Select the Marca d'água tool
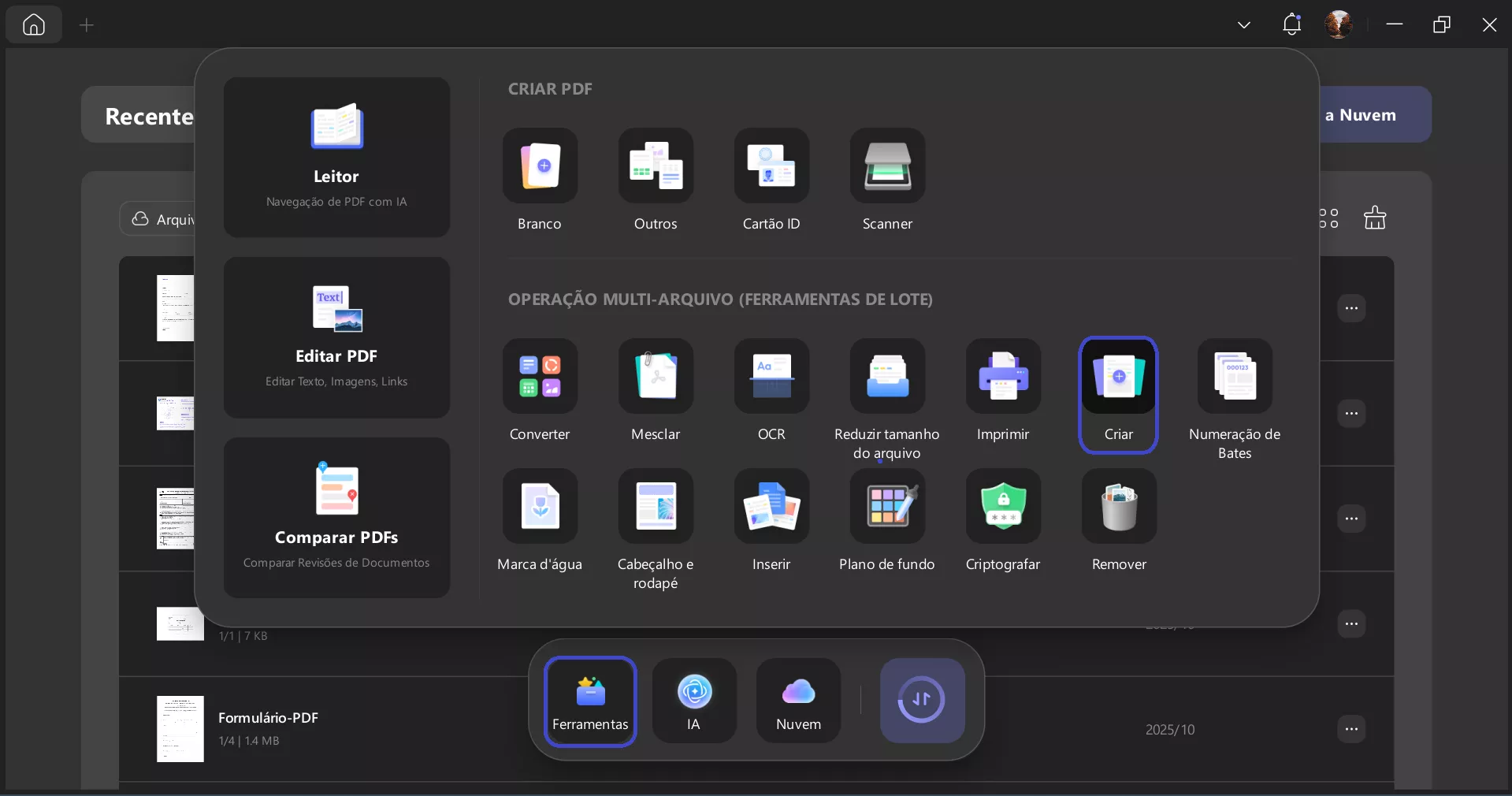1512x796 pixels. (x=539, y=522)
